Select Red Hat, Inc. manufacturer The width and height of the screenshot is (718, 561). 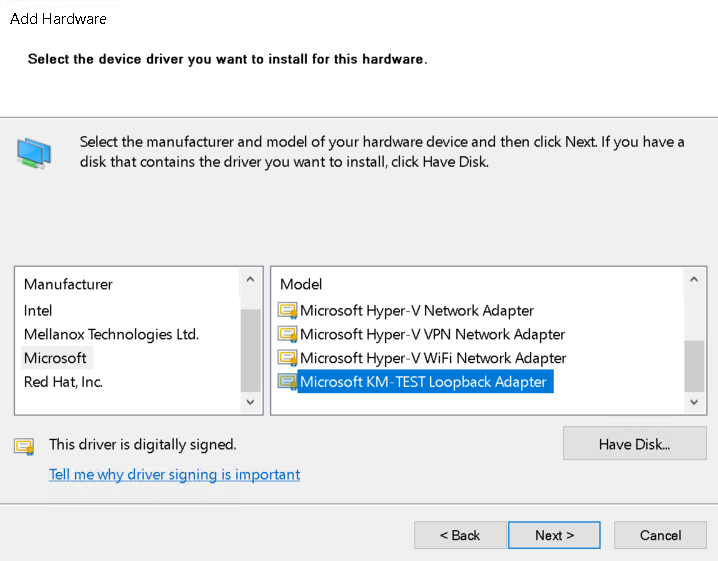click(63, 381)
